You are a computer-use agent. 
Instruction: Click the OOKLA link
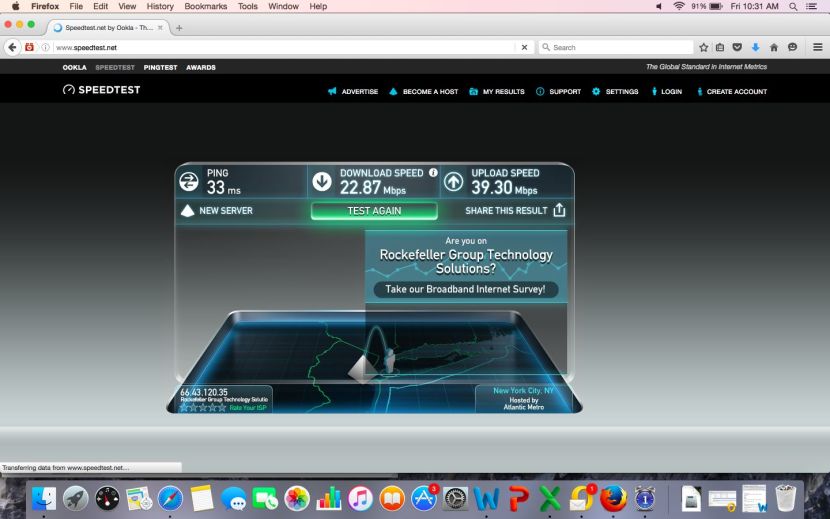point(75,68)
